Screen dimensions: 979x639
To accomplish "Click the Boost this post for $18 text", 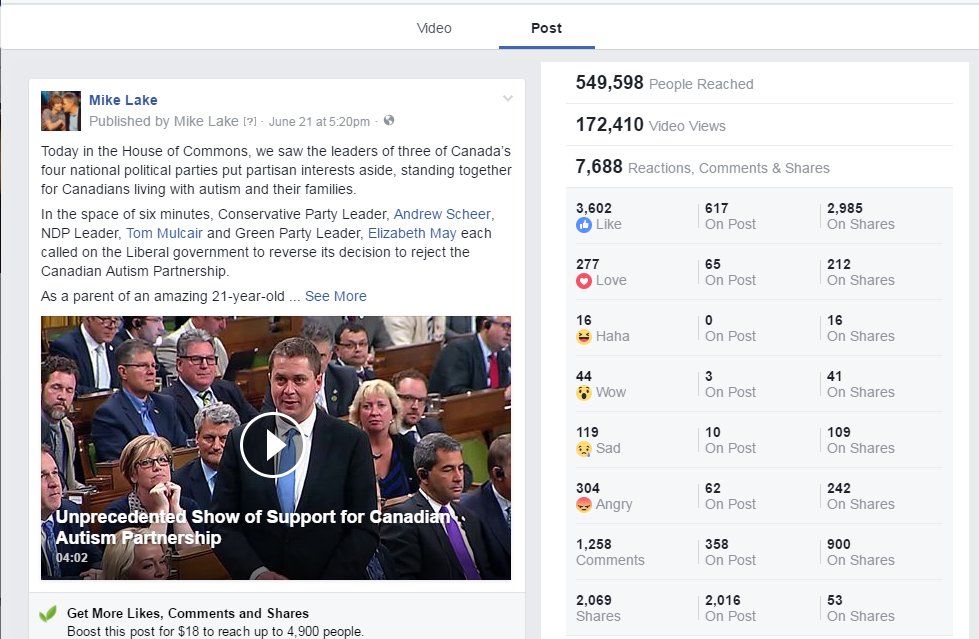I will coord(215,632).
